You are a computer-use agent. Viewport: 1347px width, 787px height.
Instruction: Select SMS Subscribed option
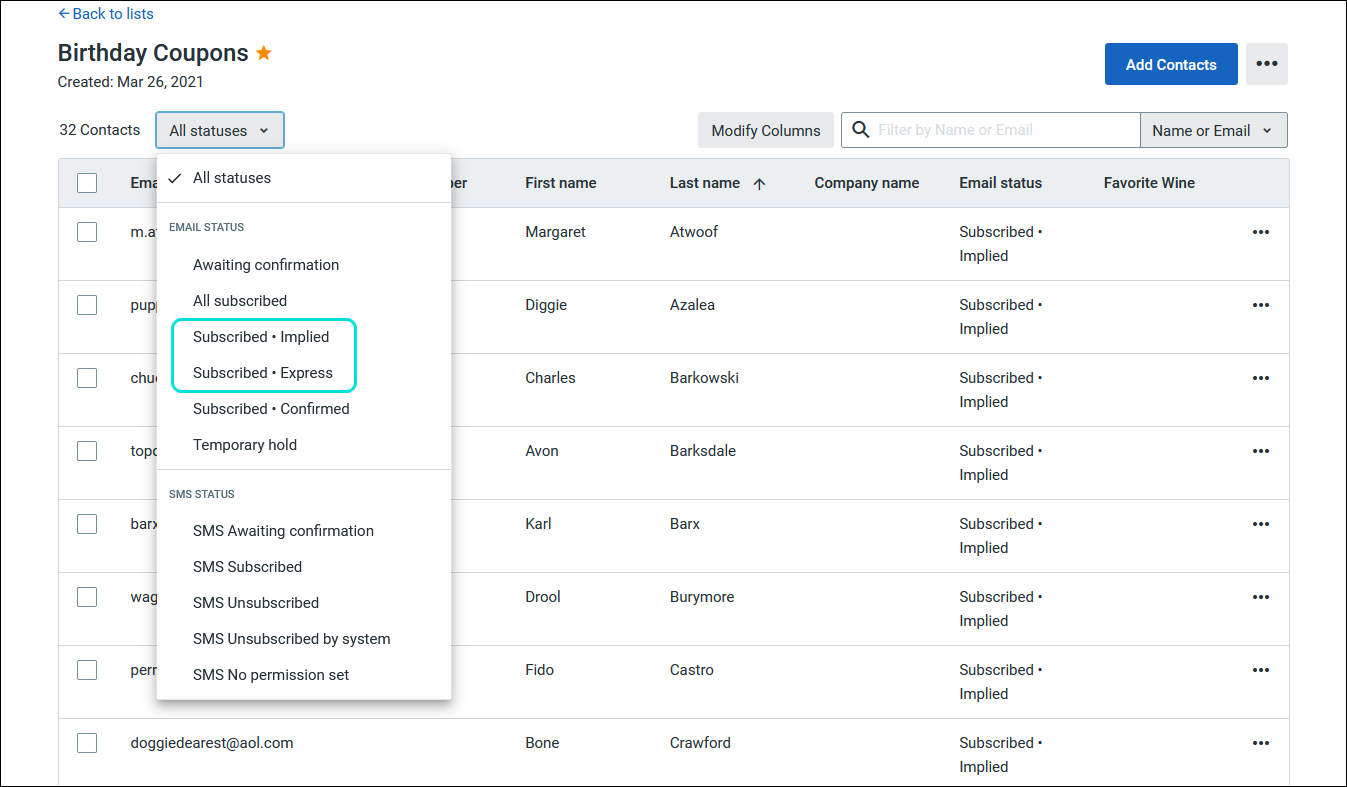pos(304,567)
